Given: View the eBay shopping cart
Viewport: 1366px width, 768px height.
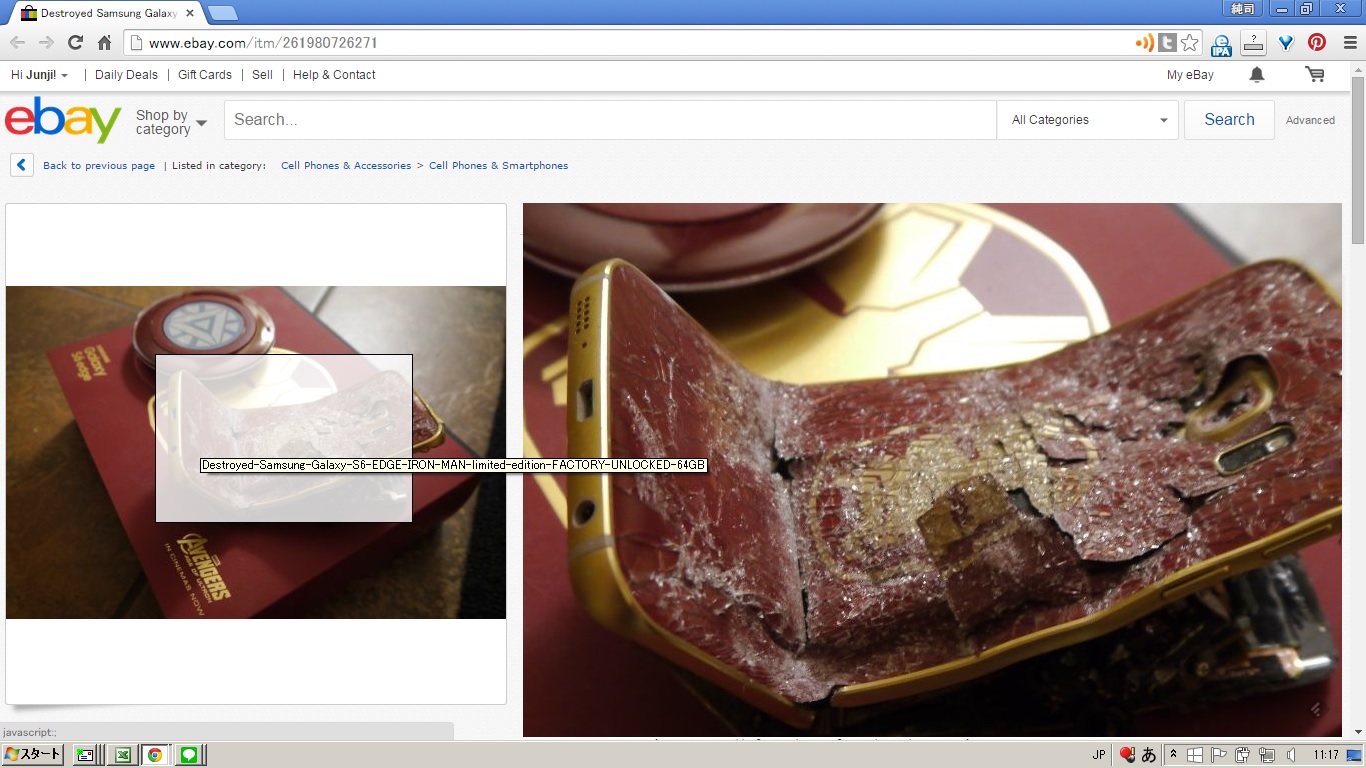Looking at the screenshot, I should (1315, 75).
